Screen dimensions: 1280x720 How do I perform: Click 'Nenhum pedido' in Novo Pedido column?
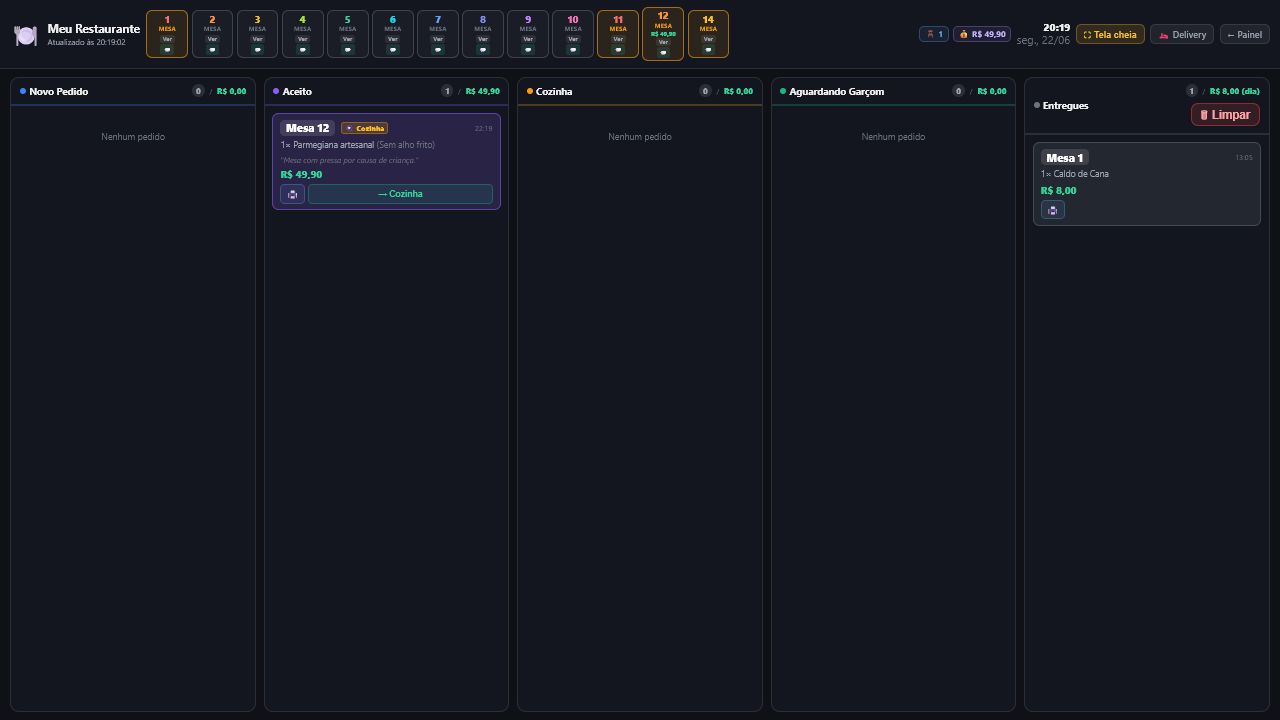(133, 137)
